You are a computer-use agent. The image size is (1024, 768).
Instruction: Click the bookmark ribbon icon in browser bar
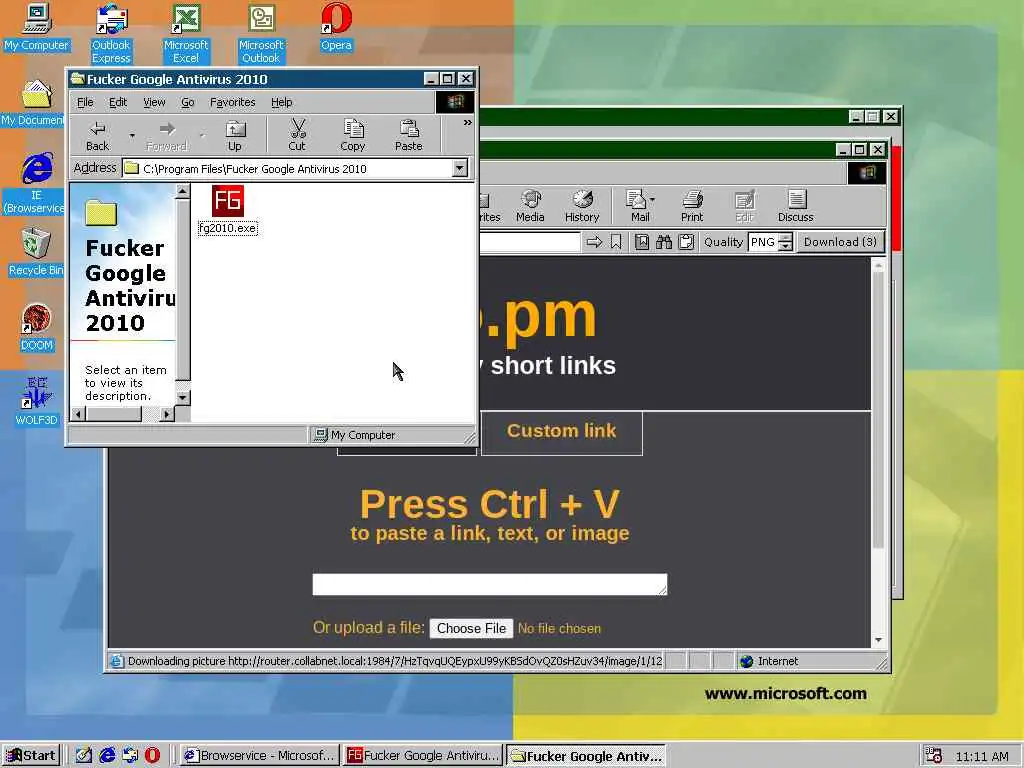tap(616, 242)
